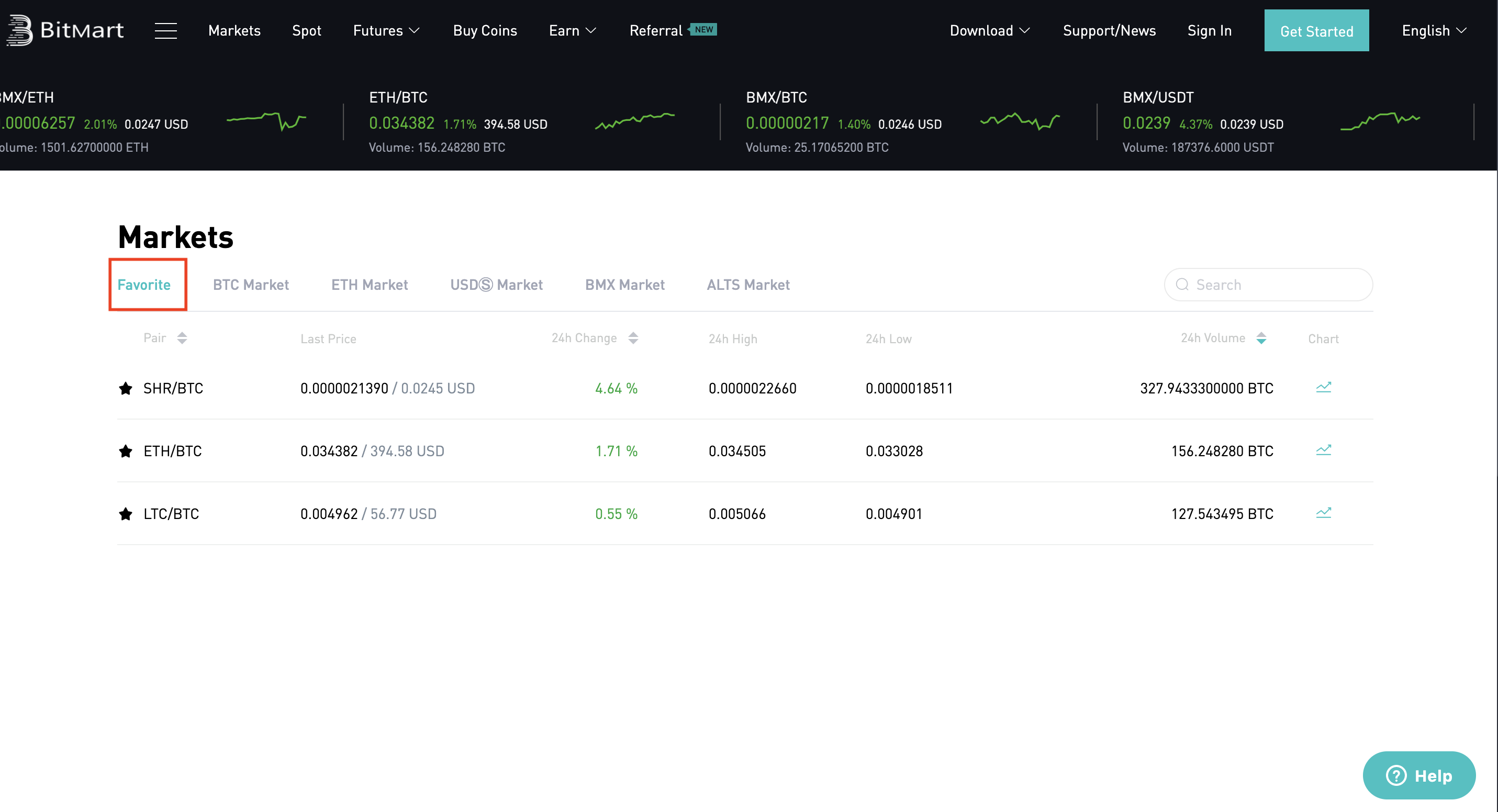Click the ETH/BTC pair in table
Image resolution: width=1498 pixels, height=812 pixels.
(173, 451)
